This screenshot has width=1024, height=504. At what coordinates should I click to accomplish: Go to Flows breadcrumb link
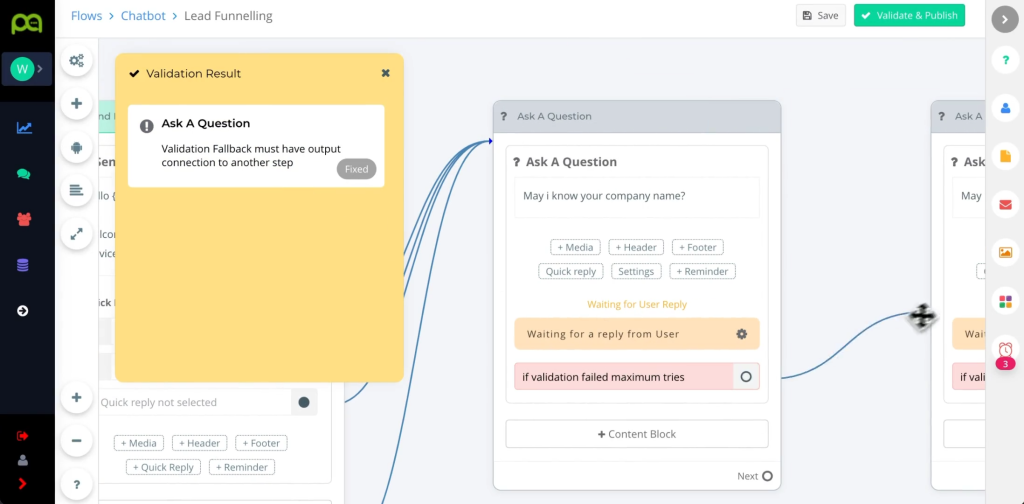(x=87, y=16)
